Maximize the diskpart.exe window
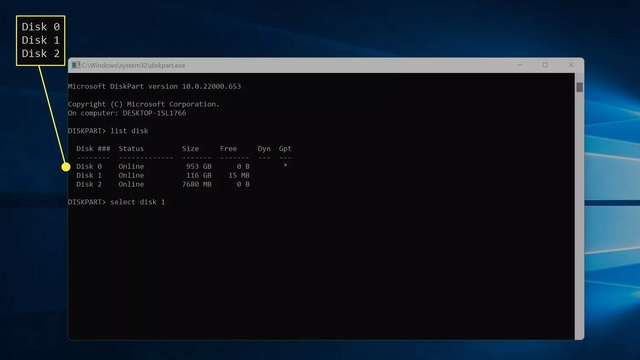 click(x=545, y=65)
